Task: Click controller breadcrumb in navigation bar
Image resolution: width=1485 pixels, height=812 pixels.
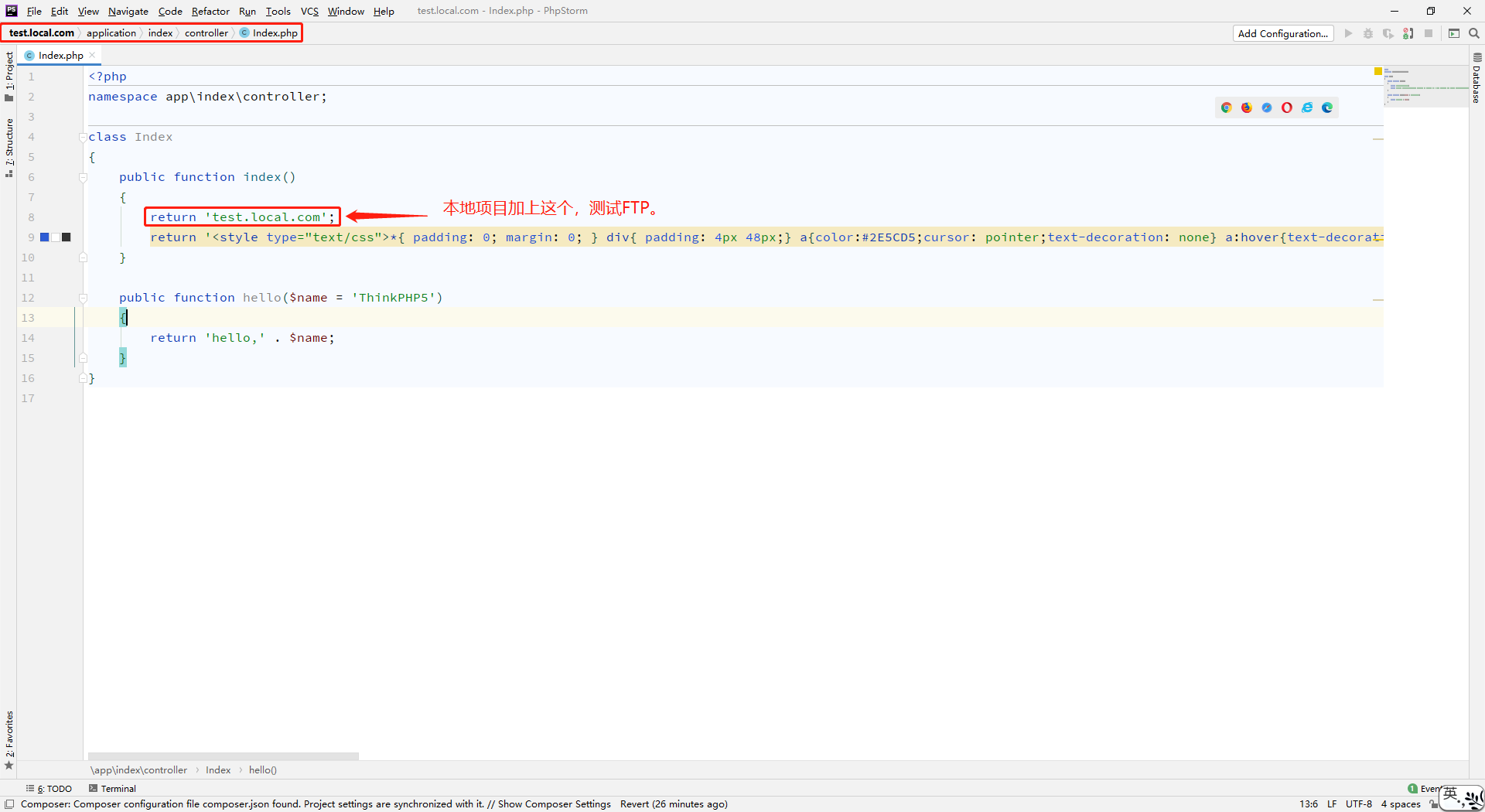Action: coord(207,32)
